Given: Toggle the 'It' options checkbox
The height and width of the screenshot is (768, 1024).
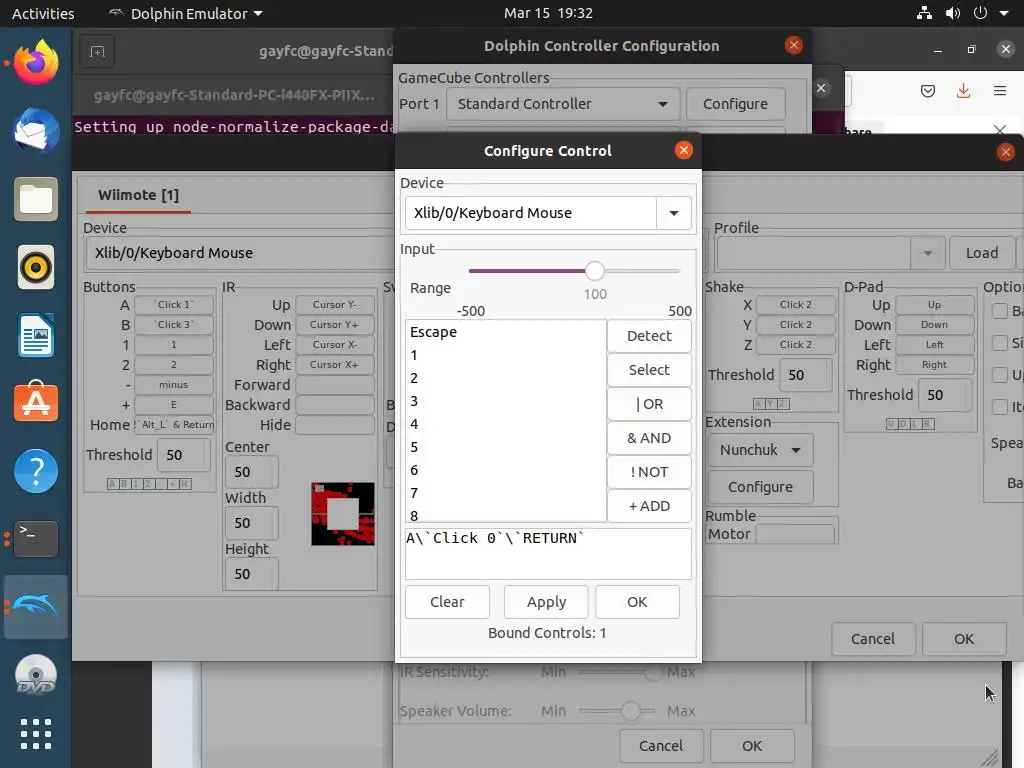Looking at the screenshot, I should [x=999, y=407].
